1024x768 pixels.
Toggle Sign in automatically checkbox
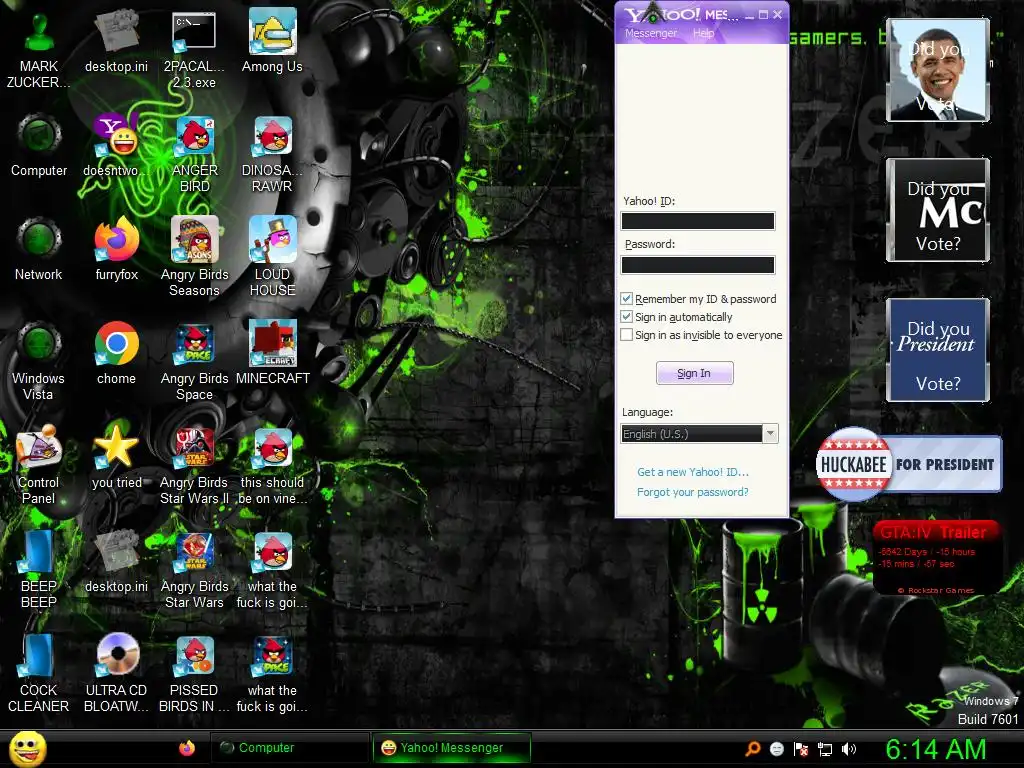[x=626, y=317]
